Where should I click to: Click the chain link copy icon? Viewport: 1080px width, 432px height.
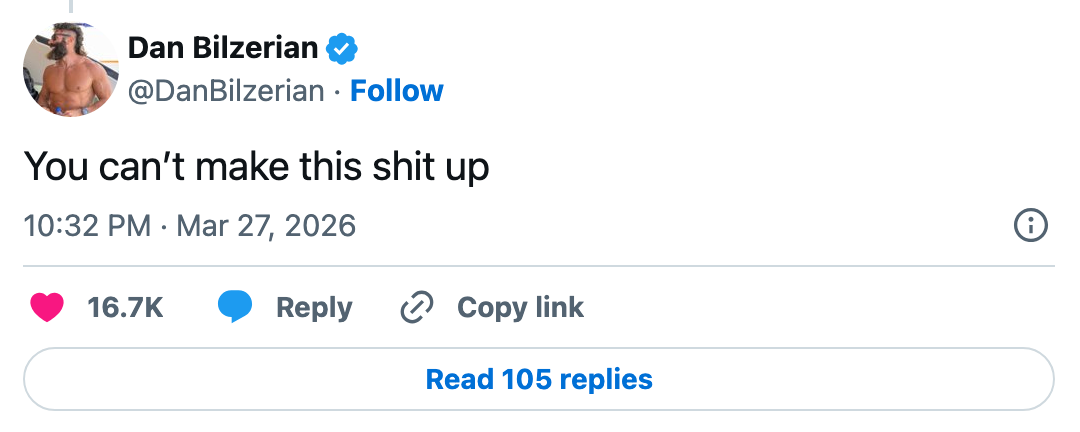pyautogui.click(x=415, y=308)
